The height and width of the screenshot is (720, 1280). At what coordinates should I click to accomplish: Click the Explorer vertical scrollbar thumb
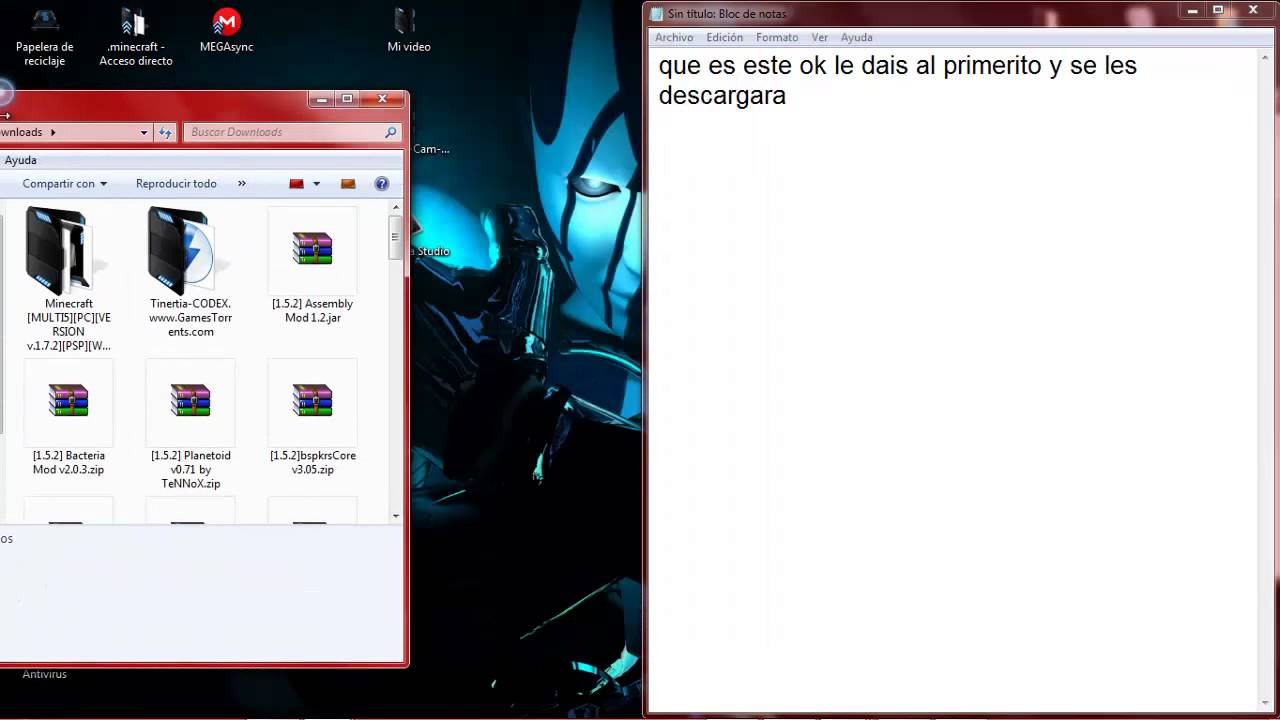(x=395, y=237)
